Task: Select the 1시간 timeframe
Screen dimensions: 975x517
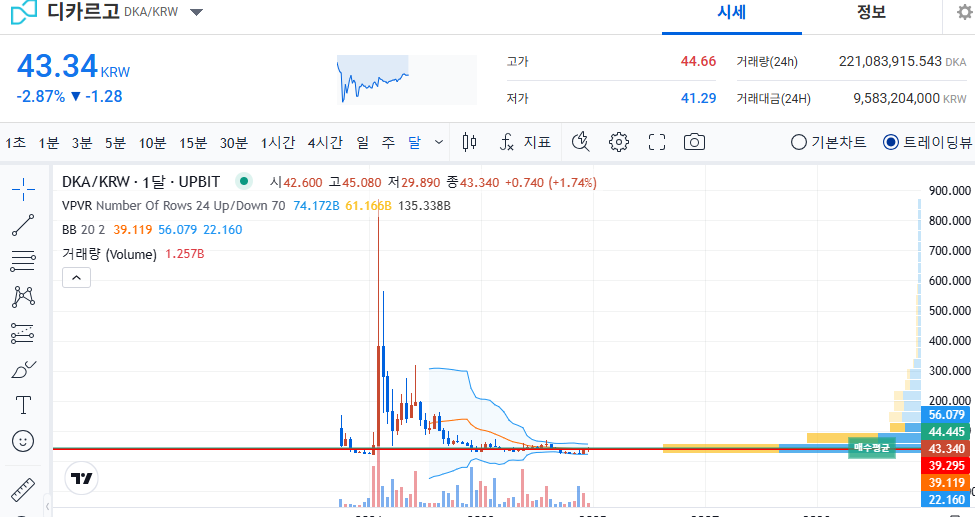Action: click(x=277, y=142)
